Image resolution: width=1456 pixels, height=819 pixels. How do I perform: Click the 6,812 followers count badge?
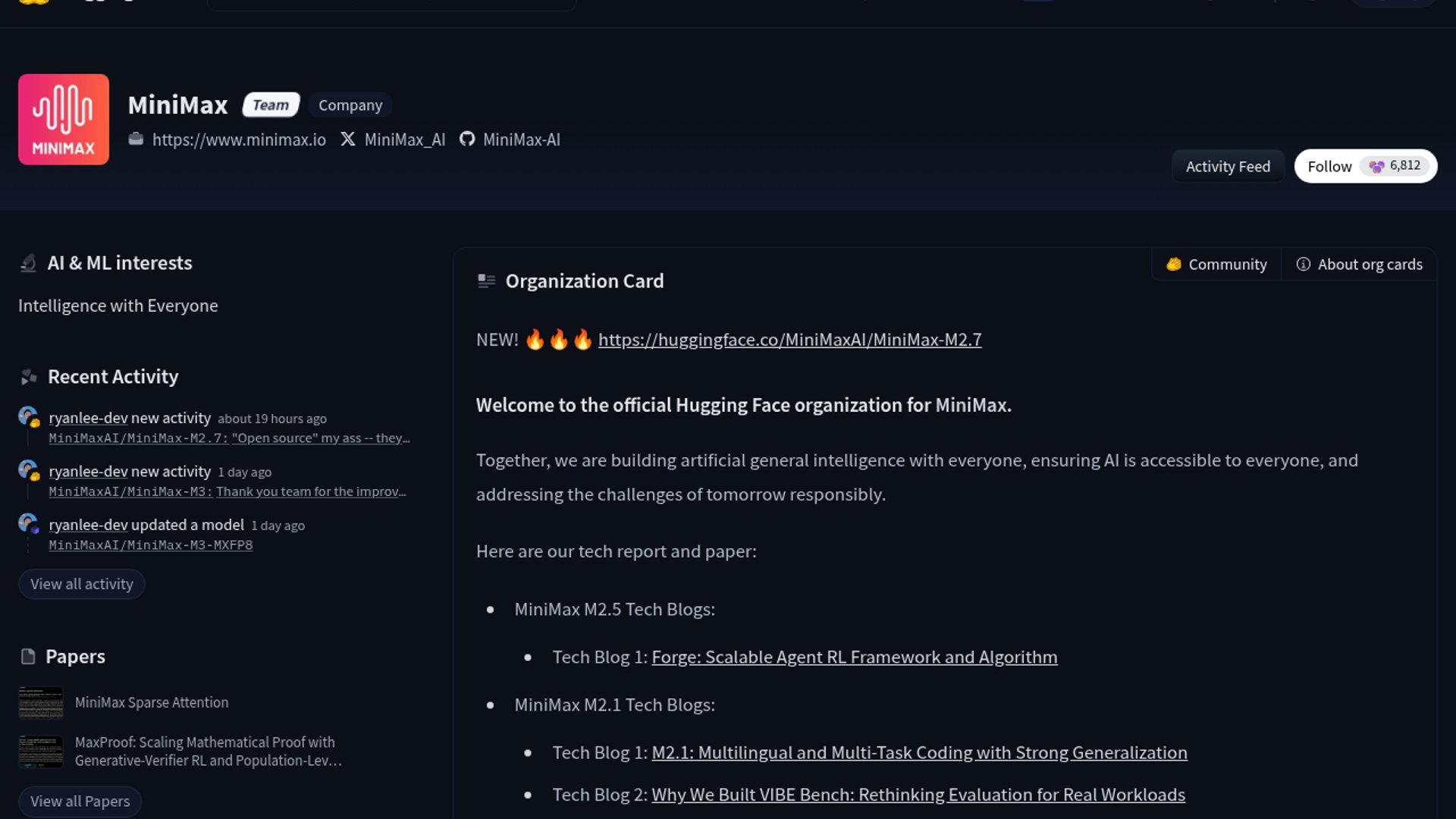[x=1395, y=165]
